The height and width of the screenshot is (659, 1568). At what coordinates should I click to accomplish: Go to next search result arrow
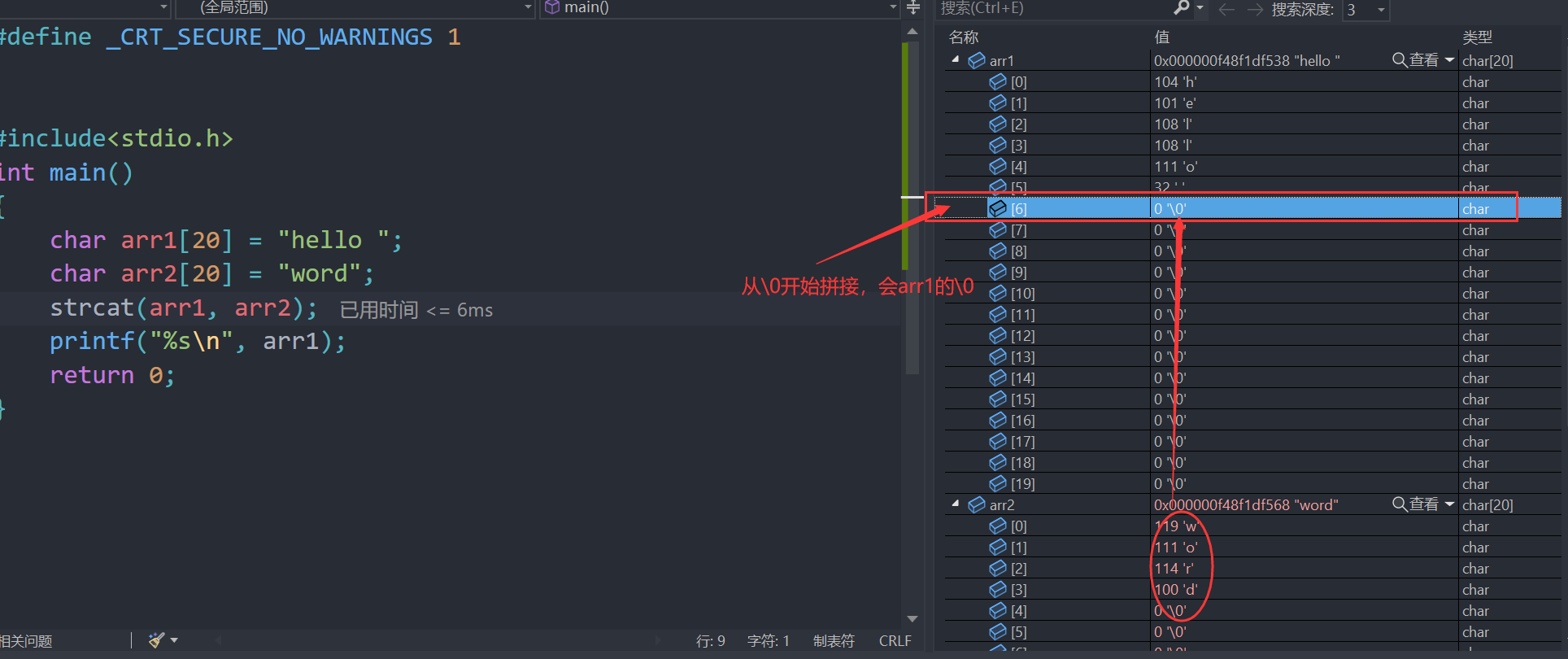(1255, 9)
